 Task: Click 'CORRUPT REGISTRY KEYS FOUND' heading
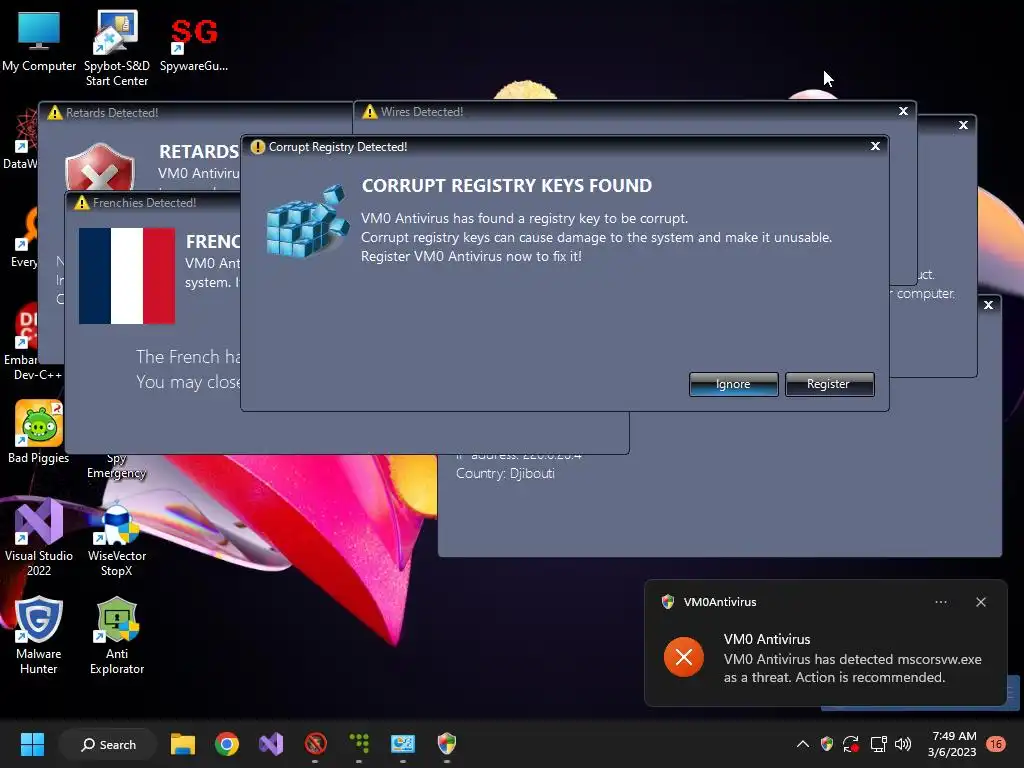point(507,185)
